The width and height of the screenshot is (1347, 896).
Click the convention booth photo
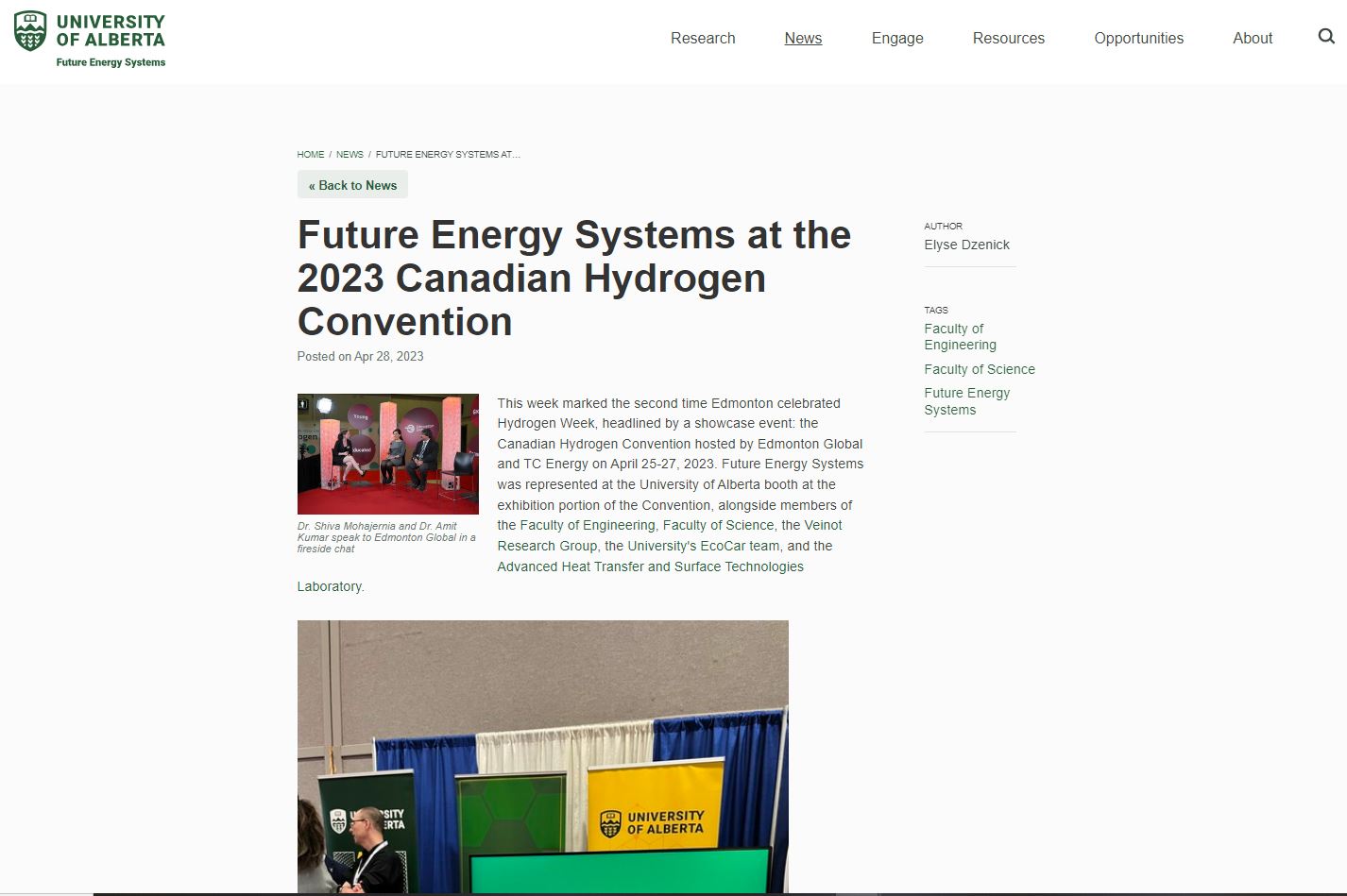tap(542, 755)
